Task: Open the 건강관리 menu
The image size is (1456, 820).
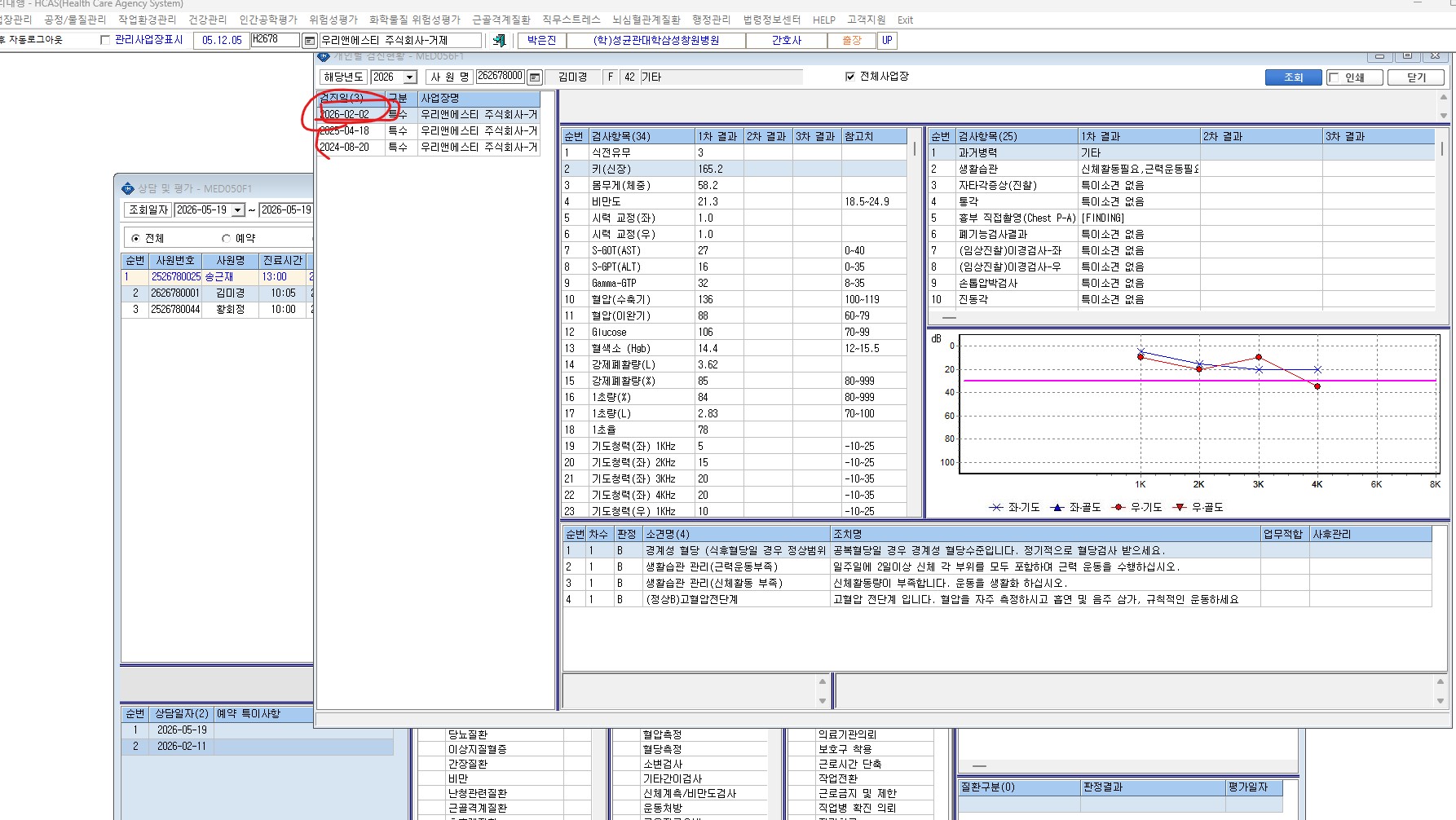Action: 208,20
